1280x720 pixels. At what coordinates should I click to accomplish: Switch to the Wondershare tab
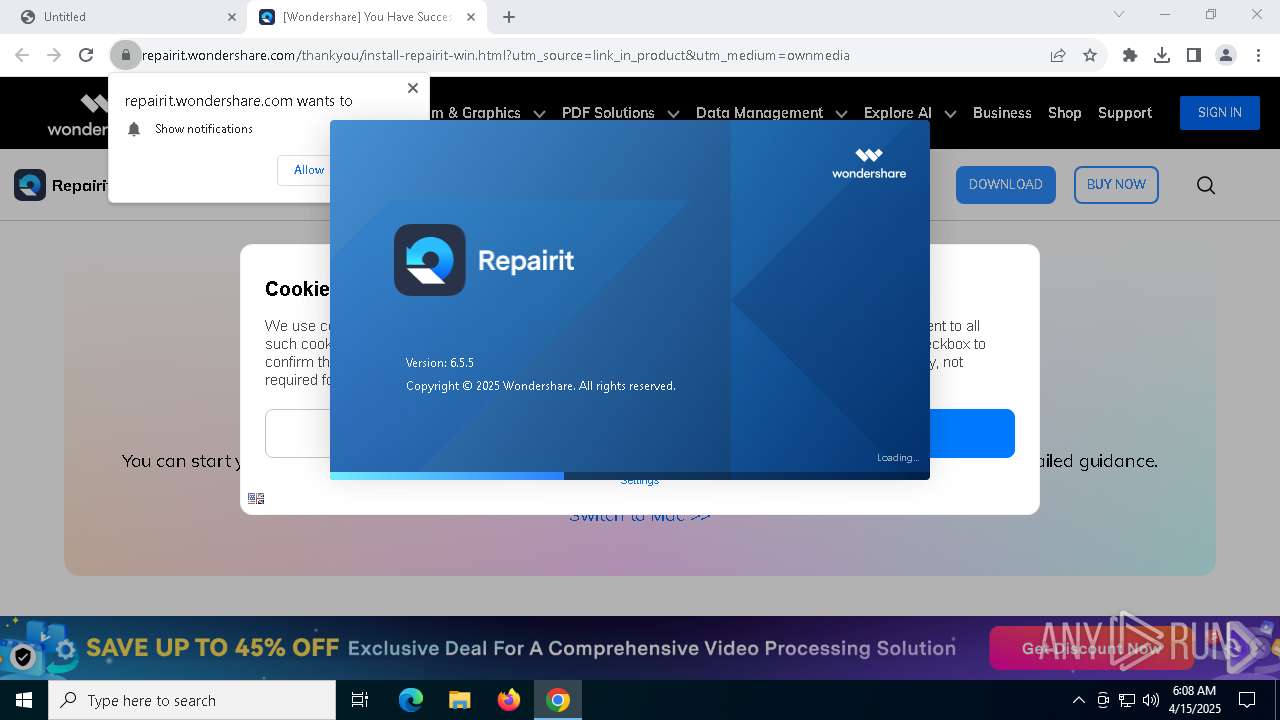(x=367, y=17)
